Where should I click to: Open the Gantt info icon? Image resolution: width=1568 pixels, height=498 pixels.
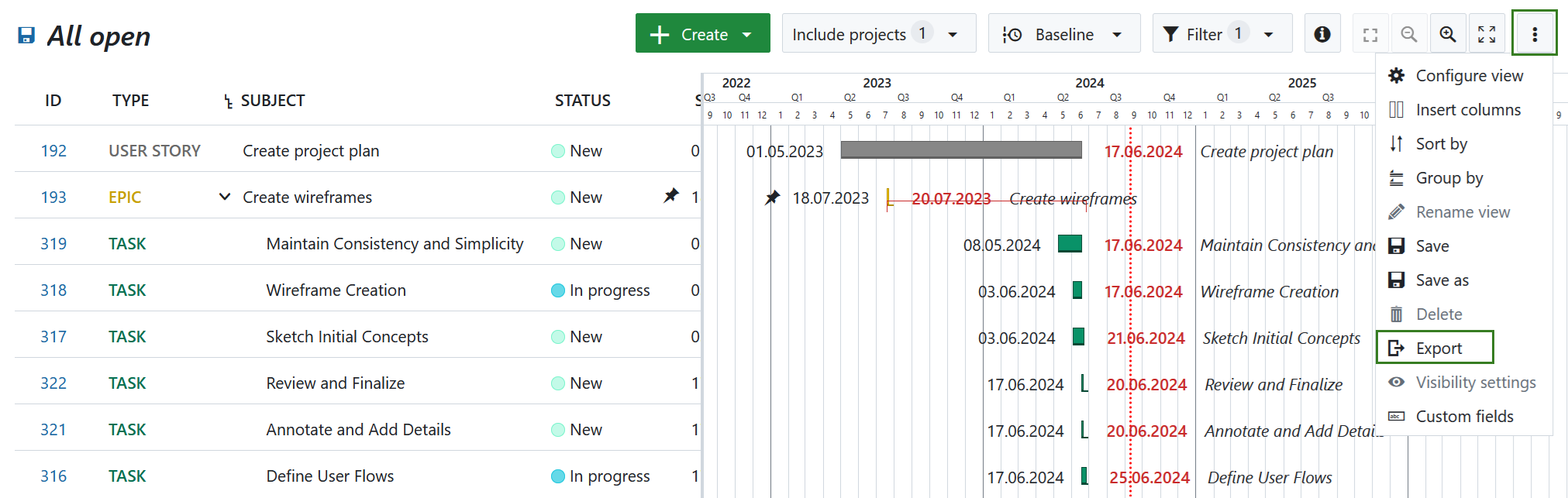coord(1322,34)
